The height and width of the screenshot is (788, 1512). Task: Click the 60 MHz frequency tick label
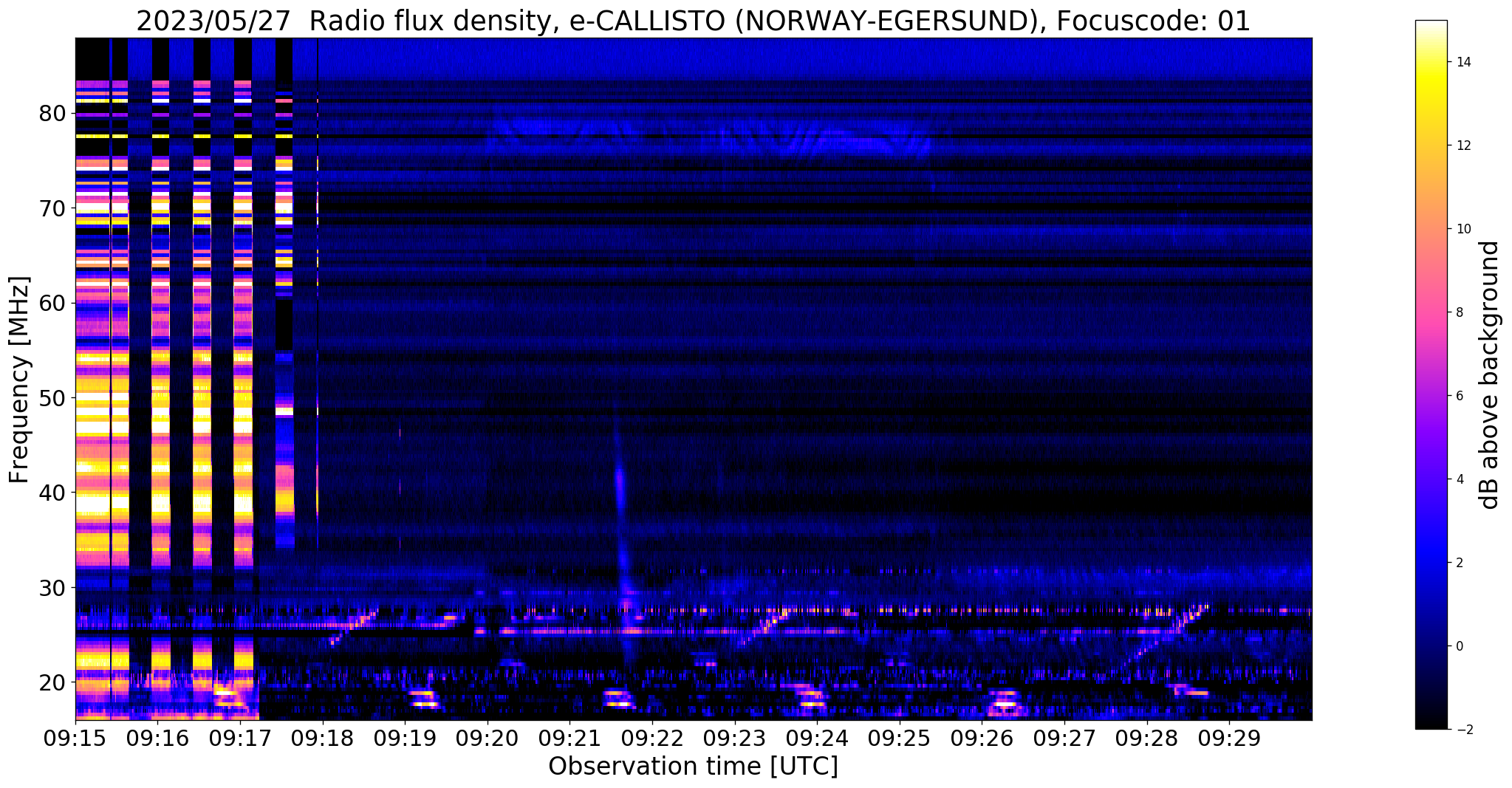coord(53,303)
